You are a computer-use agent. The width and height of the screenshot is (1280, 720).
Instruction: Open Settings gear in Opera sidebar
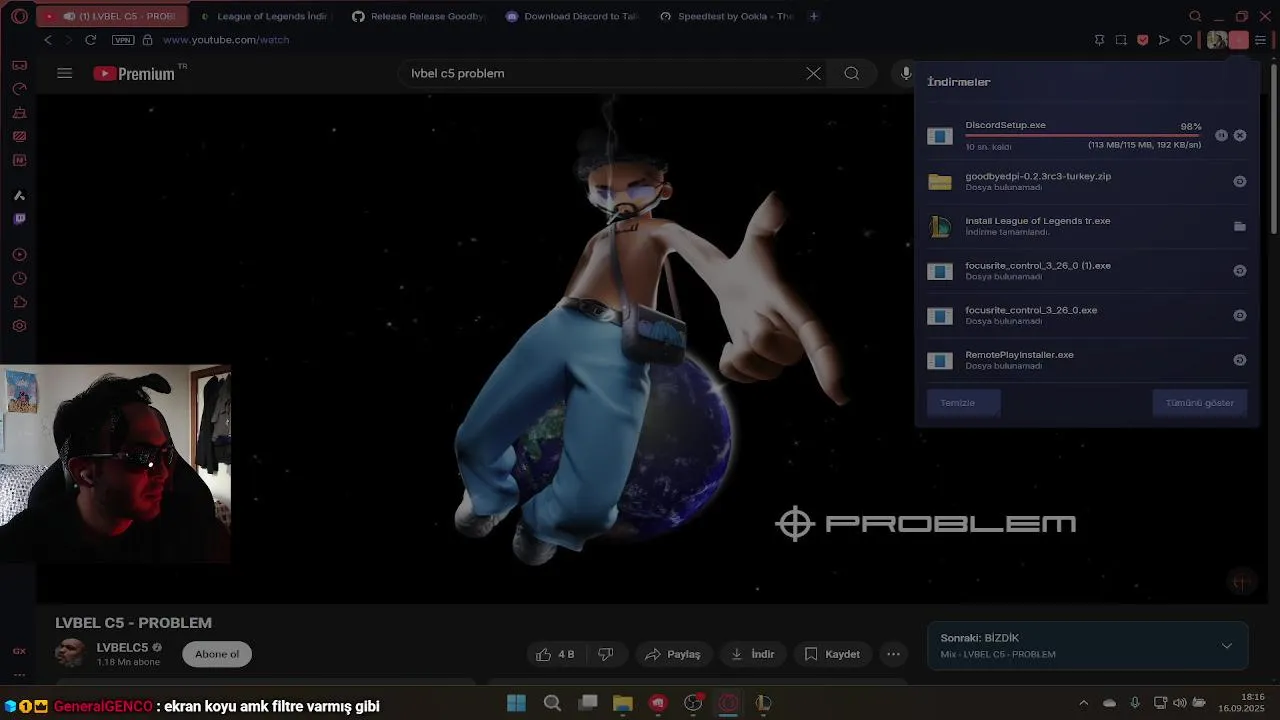coord(19,326)
